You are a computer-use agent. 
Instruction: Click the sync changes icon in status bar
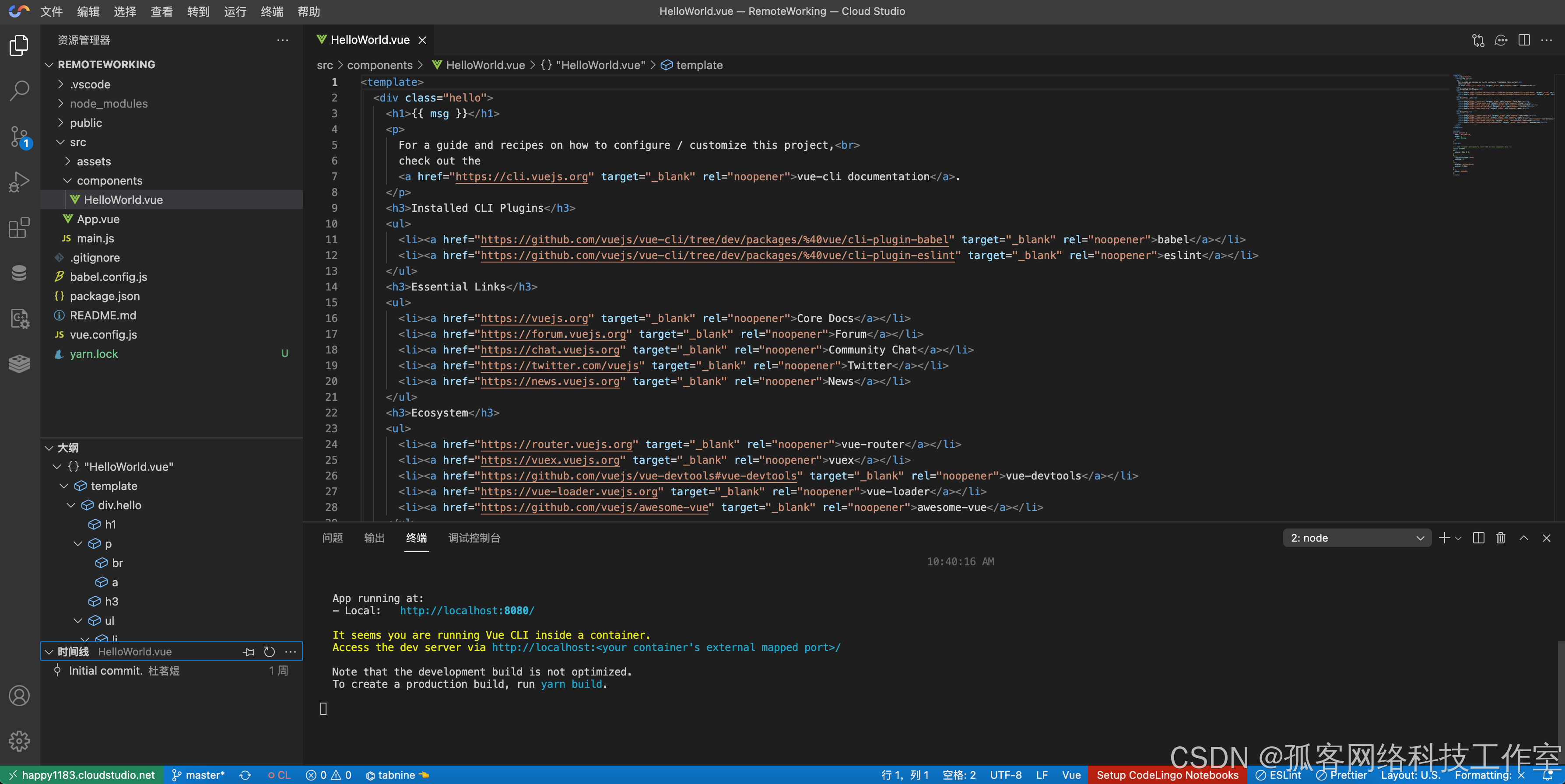[246, 775]
